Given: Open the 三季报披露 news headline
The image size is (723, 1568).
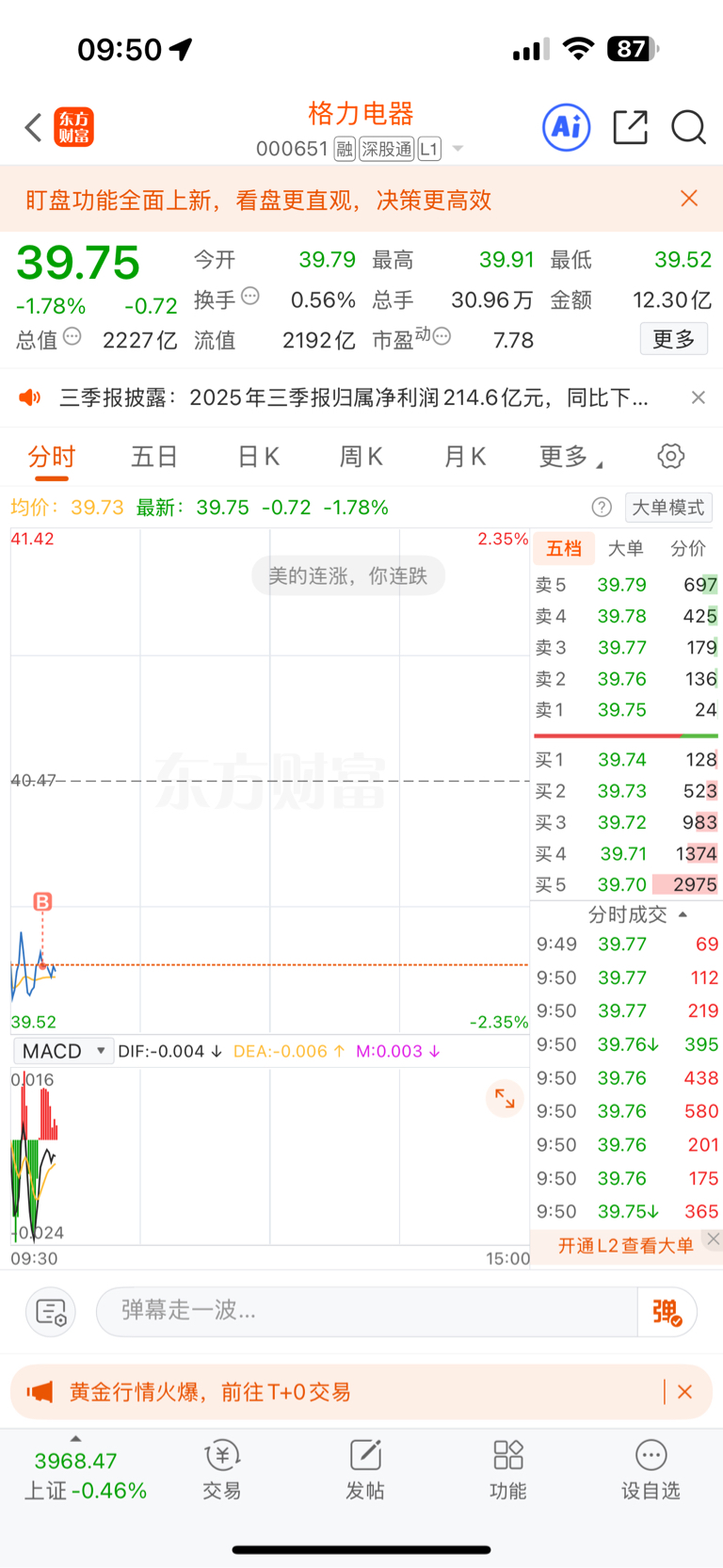Looking at the screenshot, I should [354, 397].
